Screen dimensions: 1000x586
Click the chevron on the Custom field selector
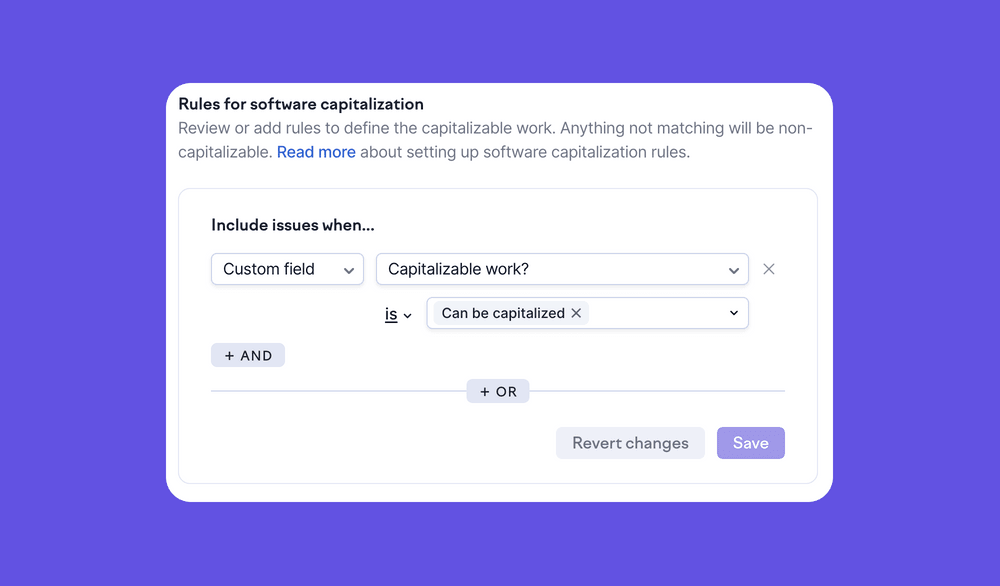349,269
